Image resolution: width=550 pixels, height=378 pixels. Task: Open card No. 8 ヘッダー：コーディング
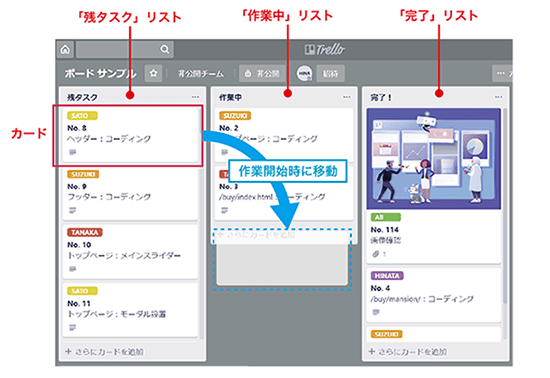130,135
